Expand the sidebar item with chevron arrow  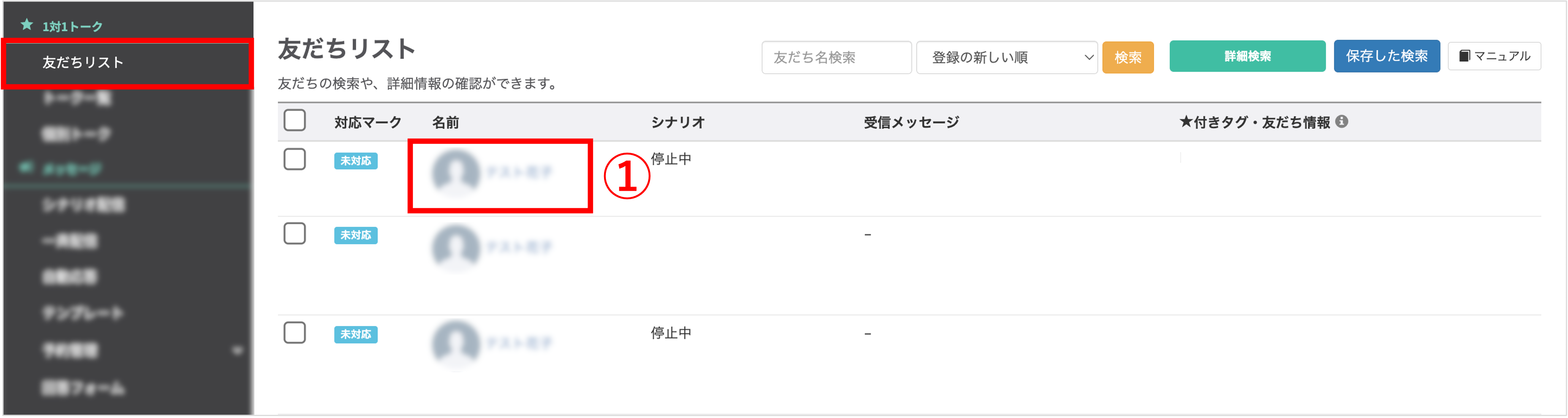tap(238, 350)
